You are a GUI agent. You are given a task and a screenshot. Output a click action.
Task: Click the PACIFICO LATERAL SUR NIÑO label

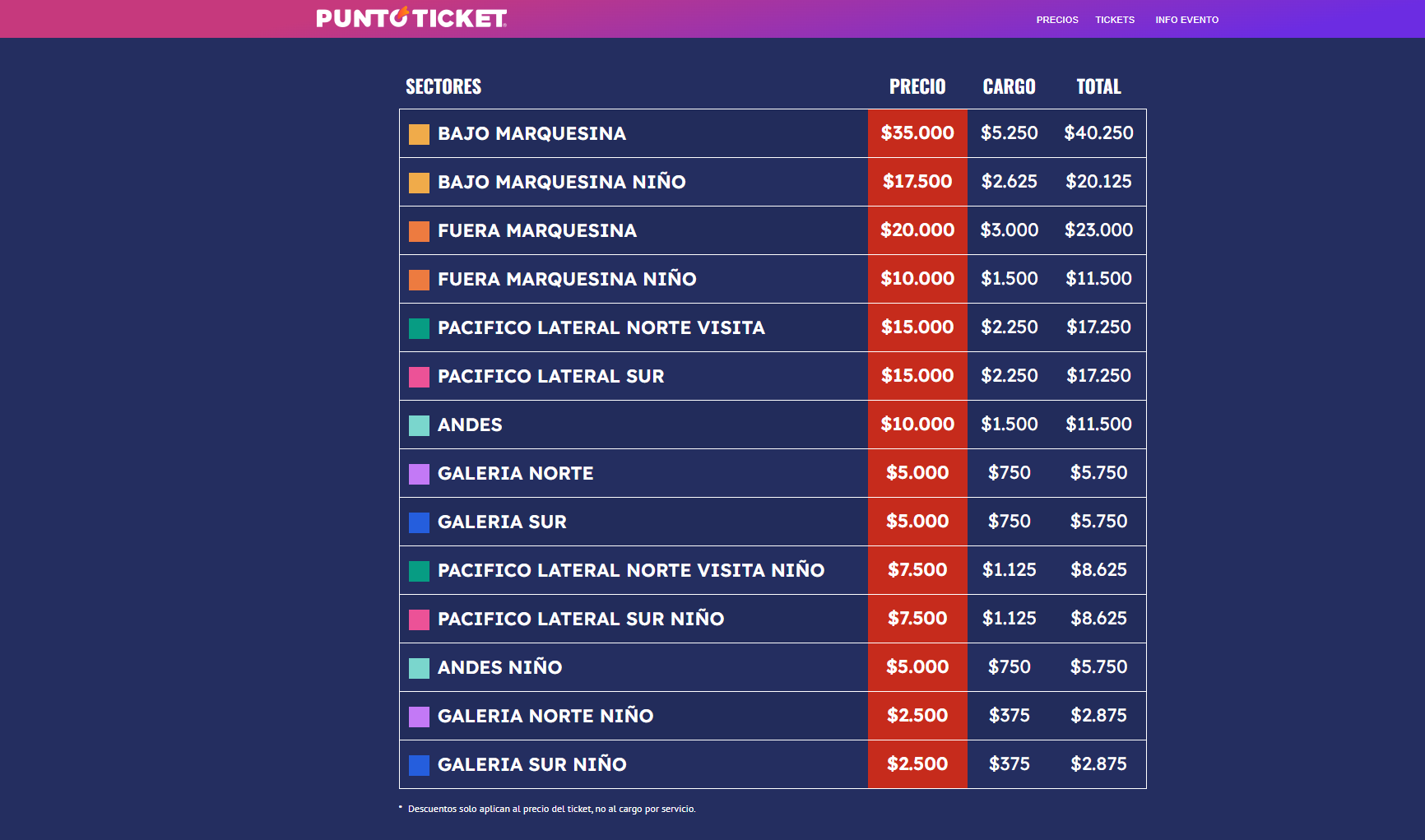click(x=580, y=619)
